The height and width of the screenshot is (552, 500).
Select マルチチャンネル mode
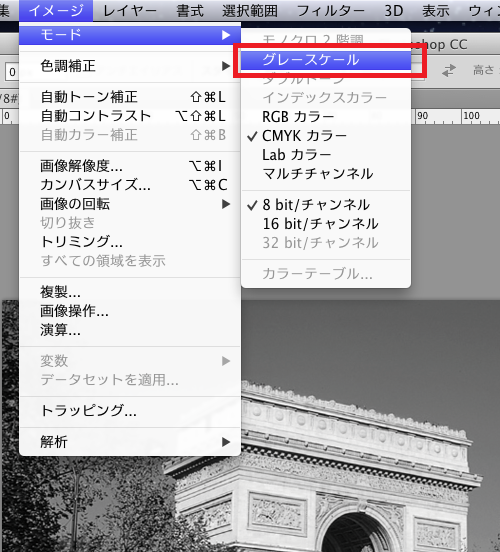pos(326,174)
